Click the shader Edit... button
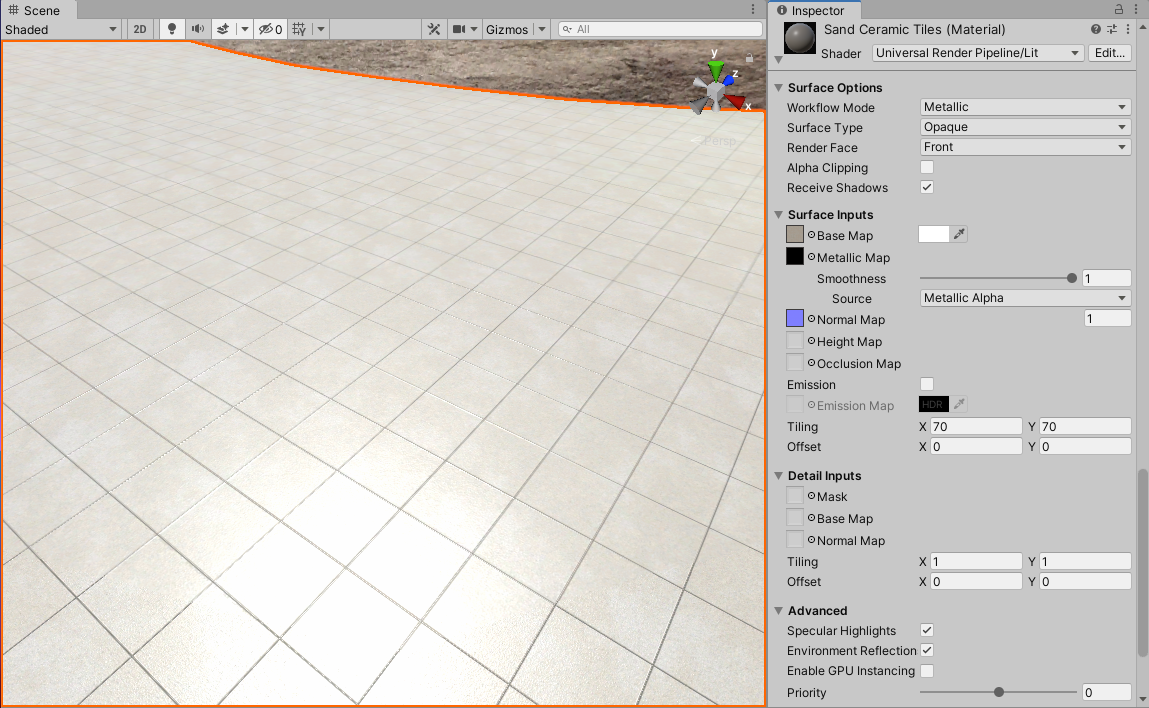Viewport: 1149px width, 708px height. [x=1109, y=53]
